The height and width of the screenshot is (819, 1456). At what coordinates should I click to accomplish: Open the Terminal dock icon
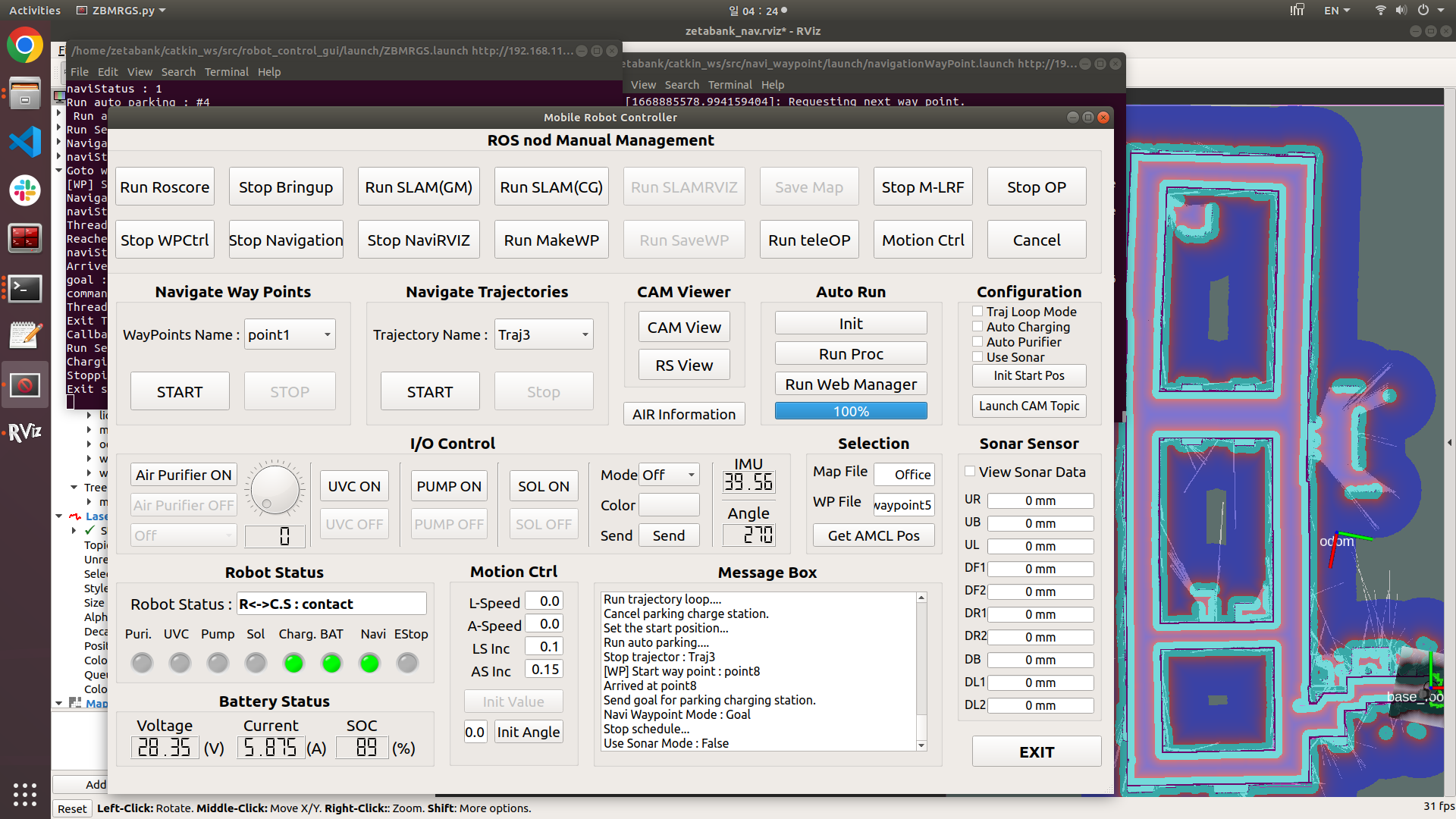click(25, 288)
